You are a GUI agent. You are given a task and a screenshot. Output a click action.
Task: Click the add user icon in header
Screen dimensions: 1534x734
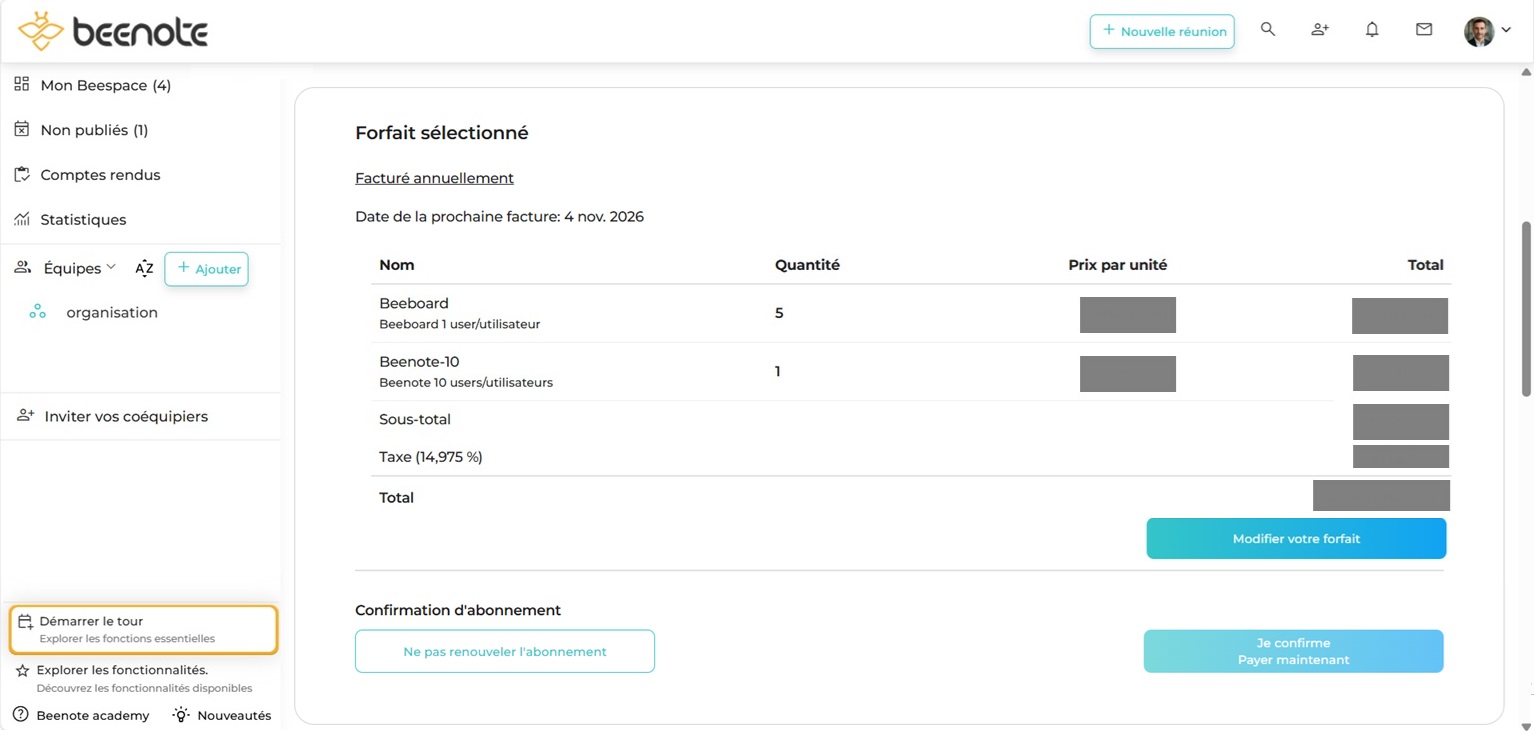click(x=1320, y=30)
